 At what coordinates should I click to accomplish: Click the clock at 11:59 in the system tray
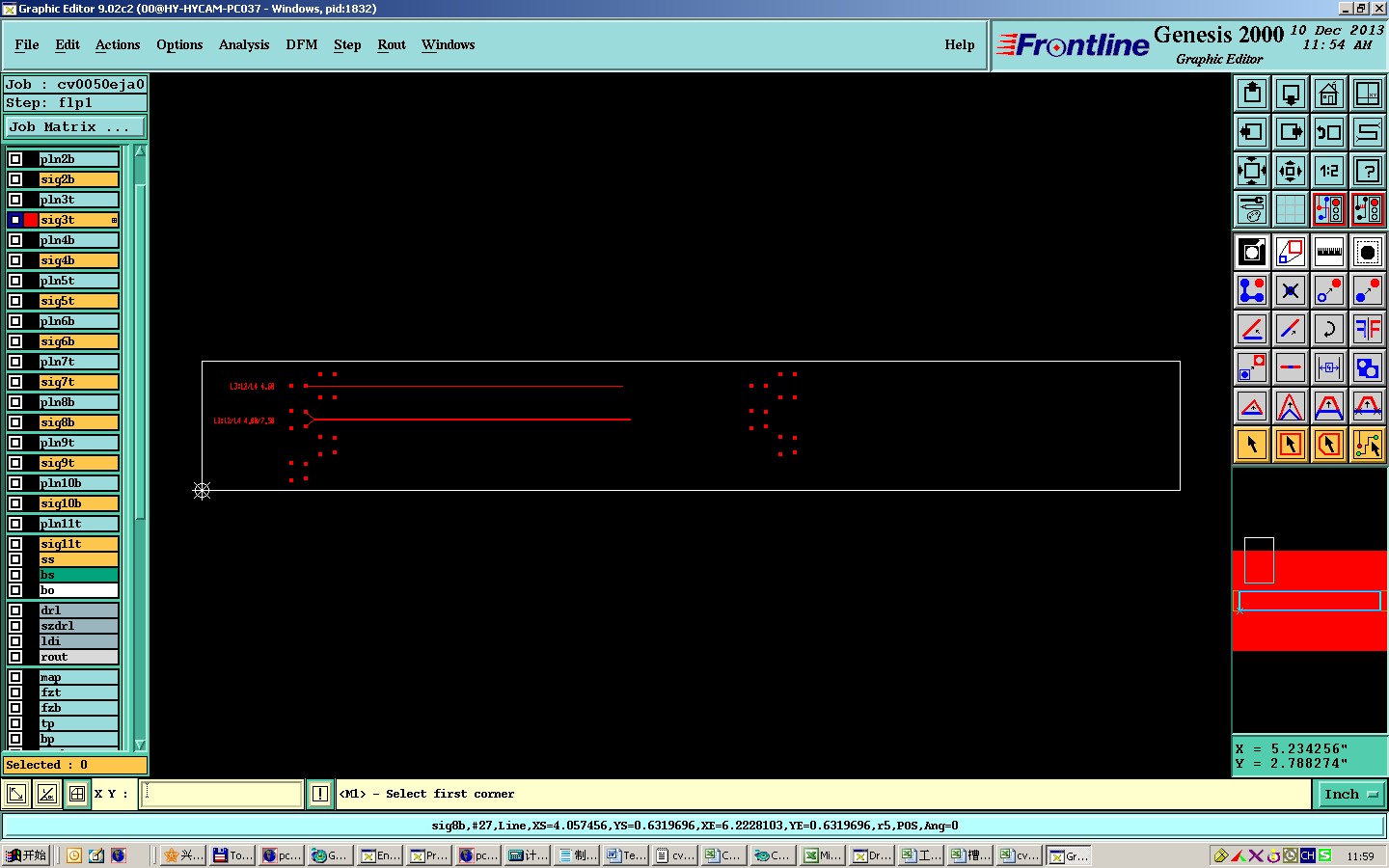pos(1360,855)
